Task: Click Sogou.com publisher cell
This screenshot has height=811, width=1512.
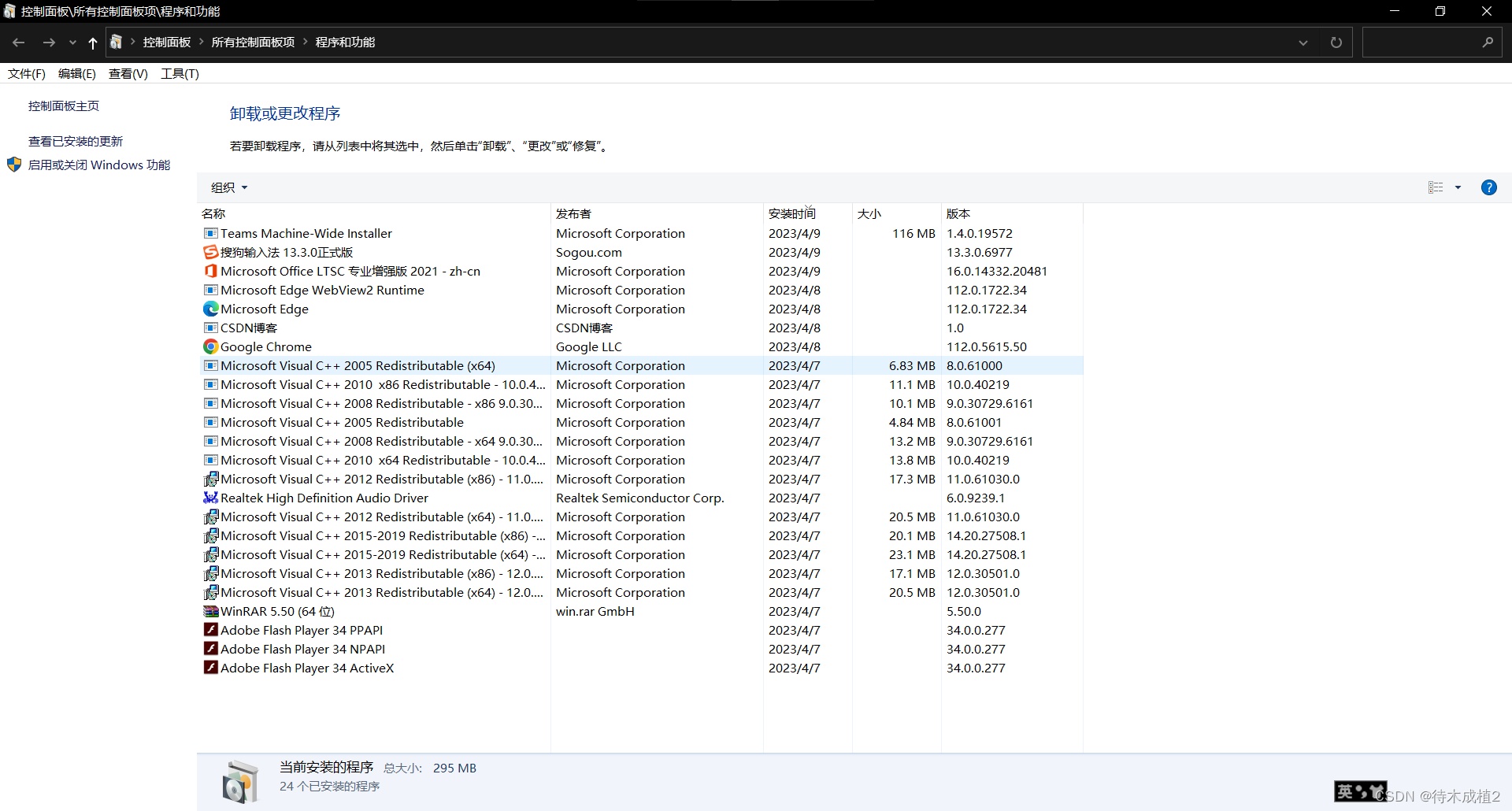Action: tap(589, 252)
